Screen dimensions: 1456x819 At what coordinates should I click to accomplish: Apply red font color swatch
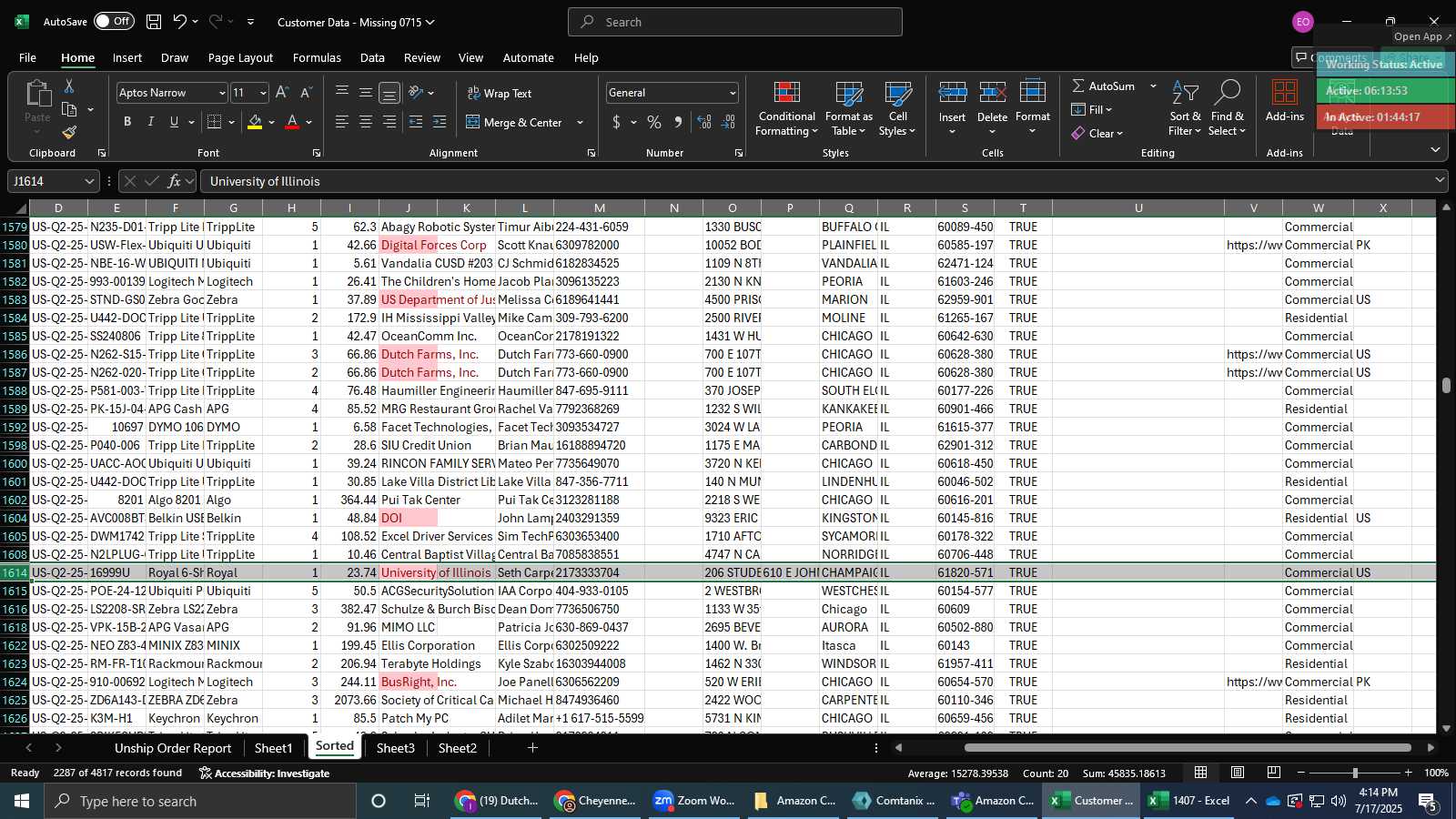(x=292, y=122)
